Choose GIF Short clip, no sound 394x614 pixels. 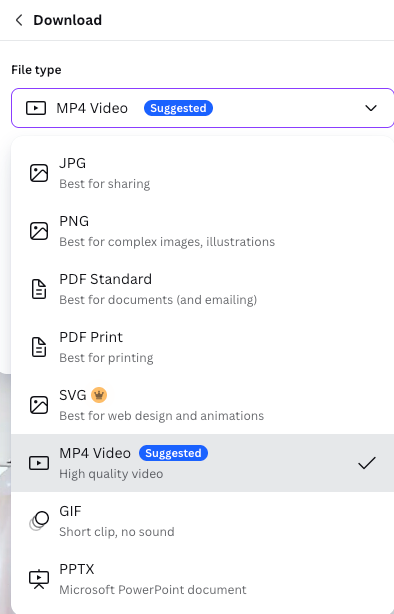[202, 521]
